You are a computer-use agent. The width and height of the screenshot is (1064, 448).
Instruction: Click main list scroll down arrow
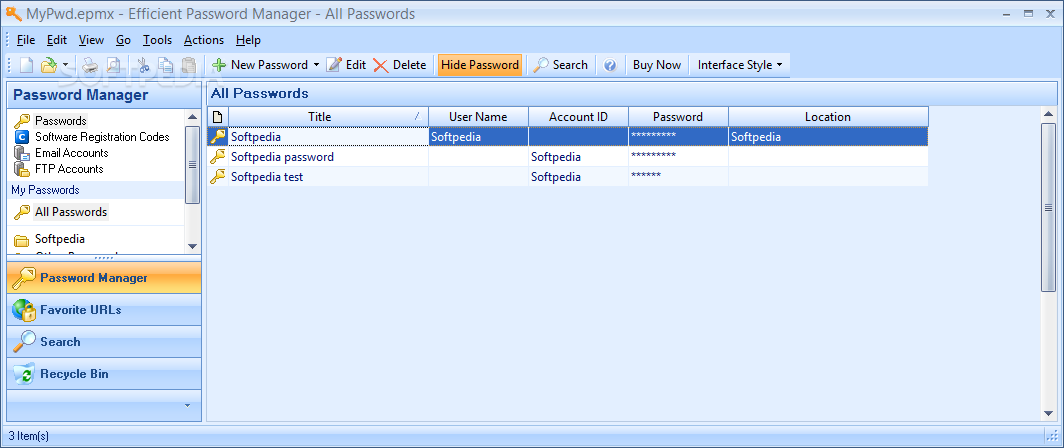1048,413
